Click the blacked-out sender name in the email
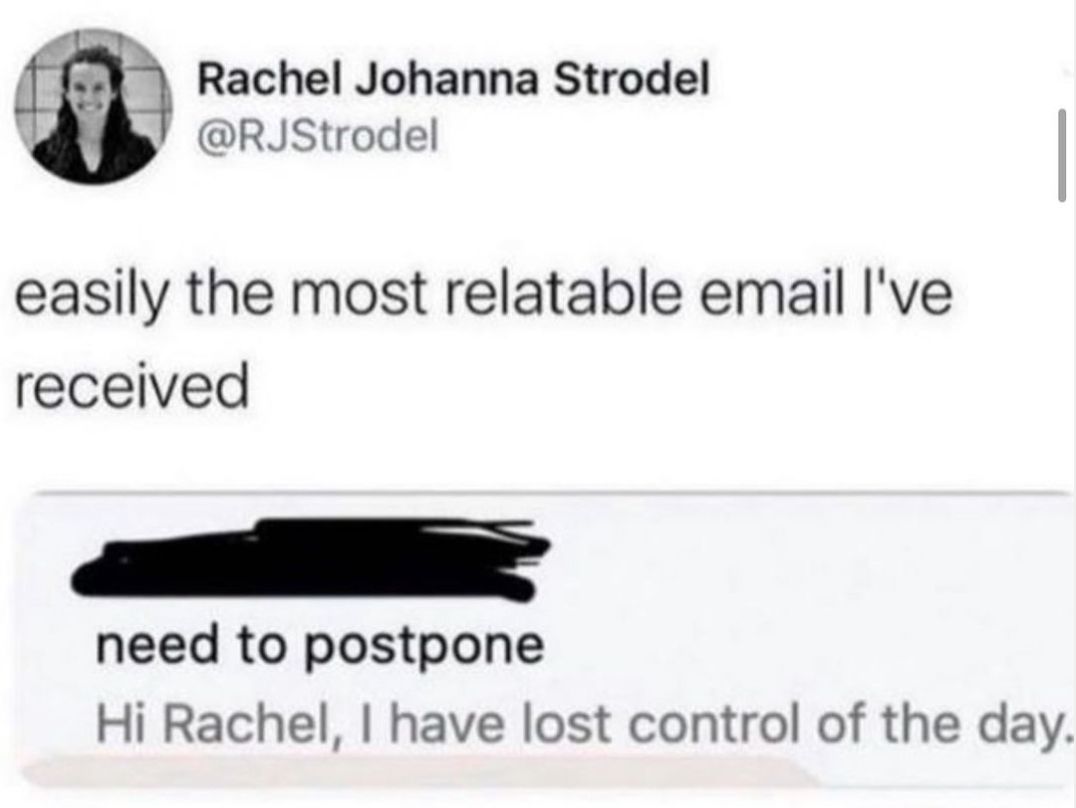The width and height of the screenshot is (1076, 808). pyautogui.click(x=311, y=557)
